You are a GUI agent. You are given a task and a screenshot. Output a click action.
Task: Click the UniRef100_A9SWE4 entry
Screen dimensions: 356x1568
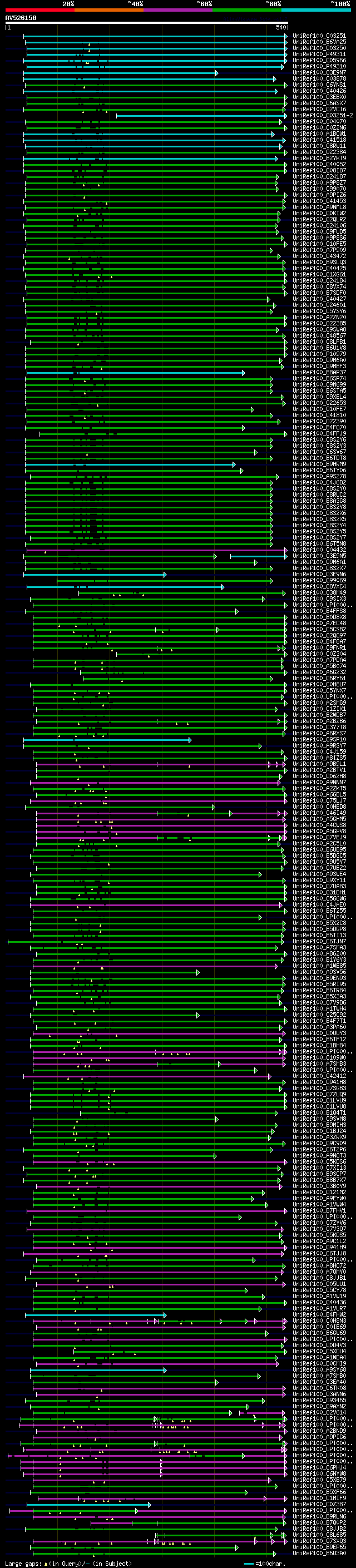pyautogui.click(x=319, y=874)
